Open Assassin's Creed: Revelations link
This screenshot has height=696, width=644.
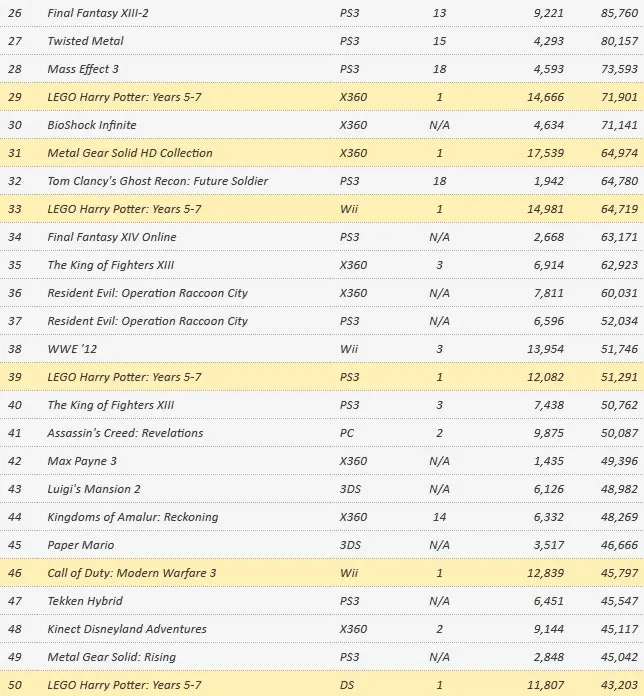125,434
